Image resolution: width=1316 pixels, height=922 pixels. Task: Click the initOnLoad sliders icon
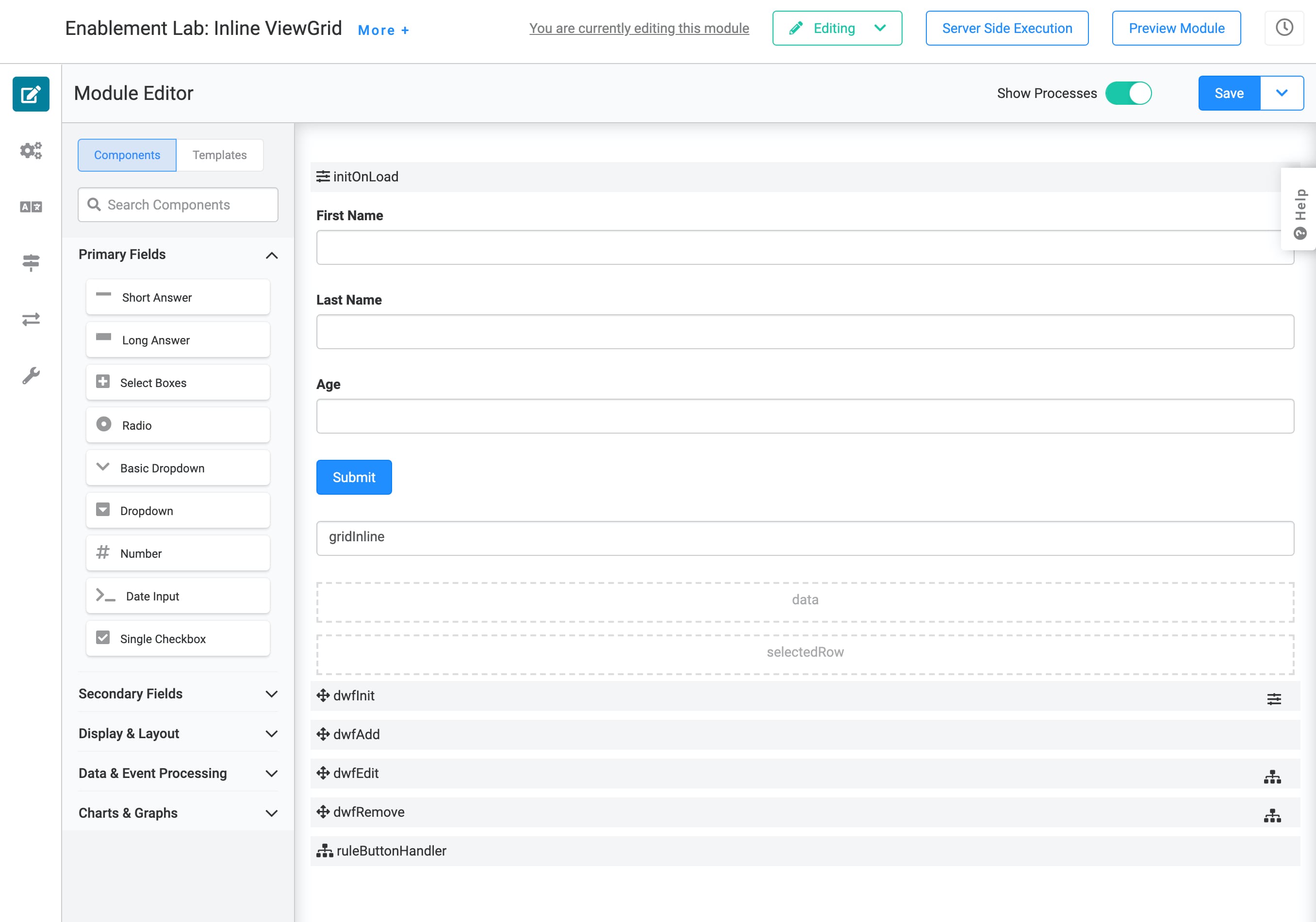click(x=323, y=176)
